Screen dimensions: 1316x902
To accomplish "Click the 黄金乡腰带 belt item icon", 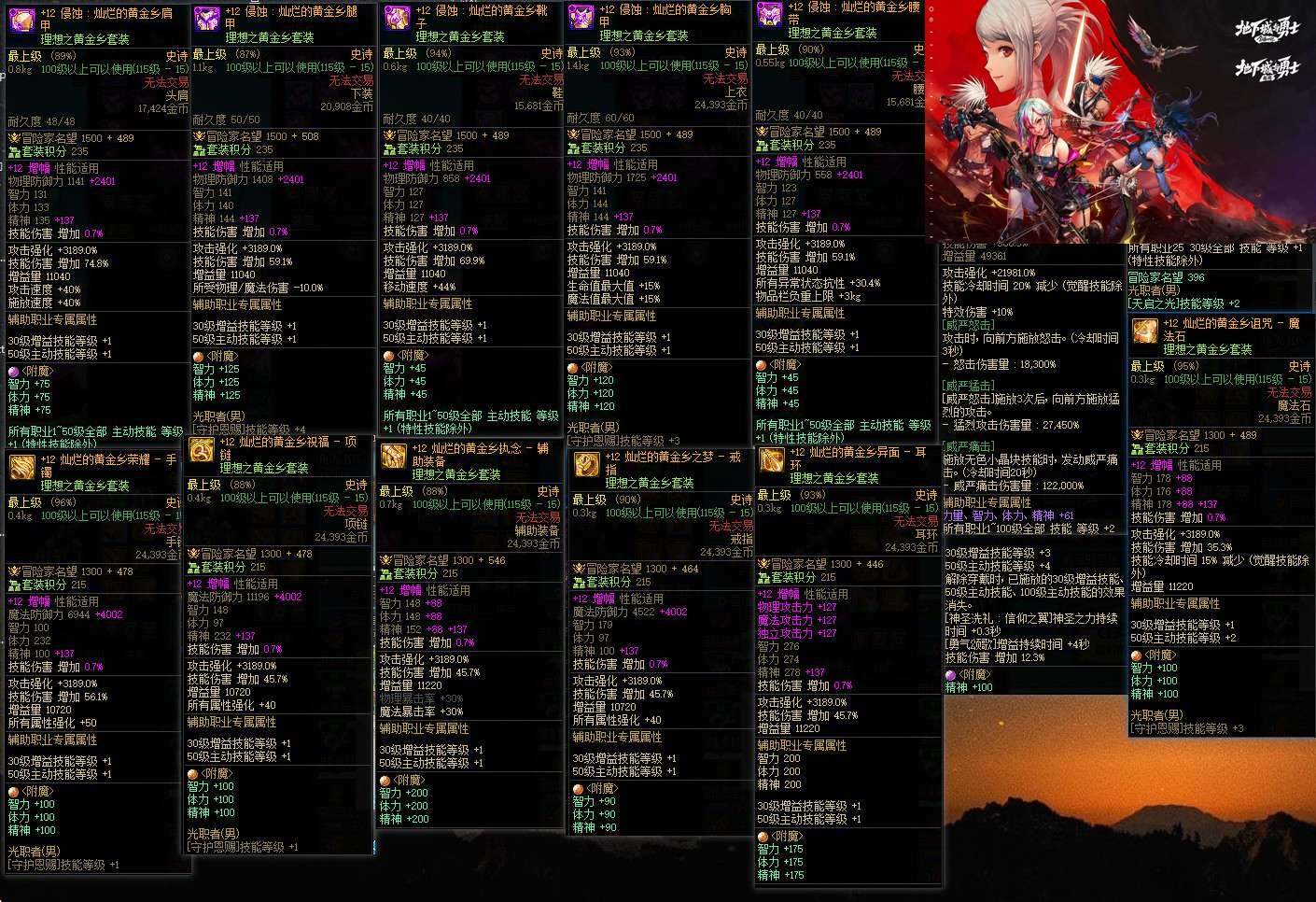I will [769, 14].
